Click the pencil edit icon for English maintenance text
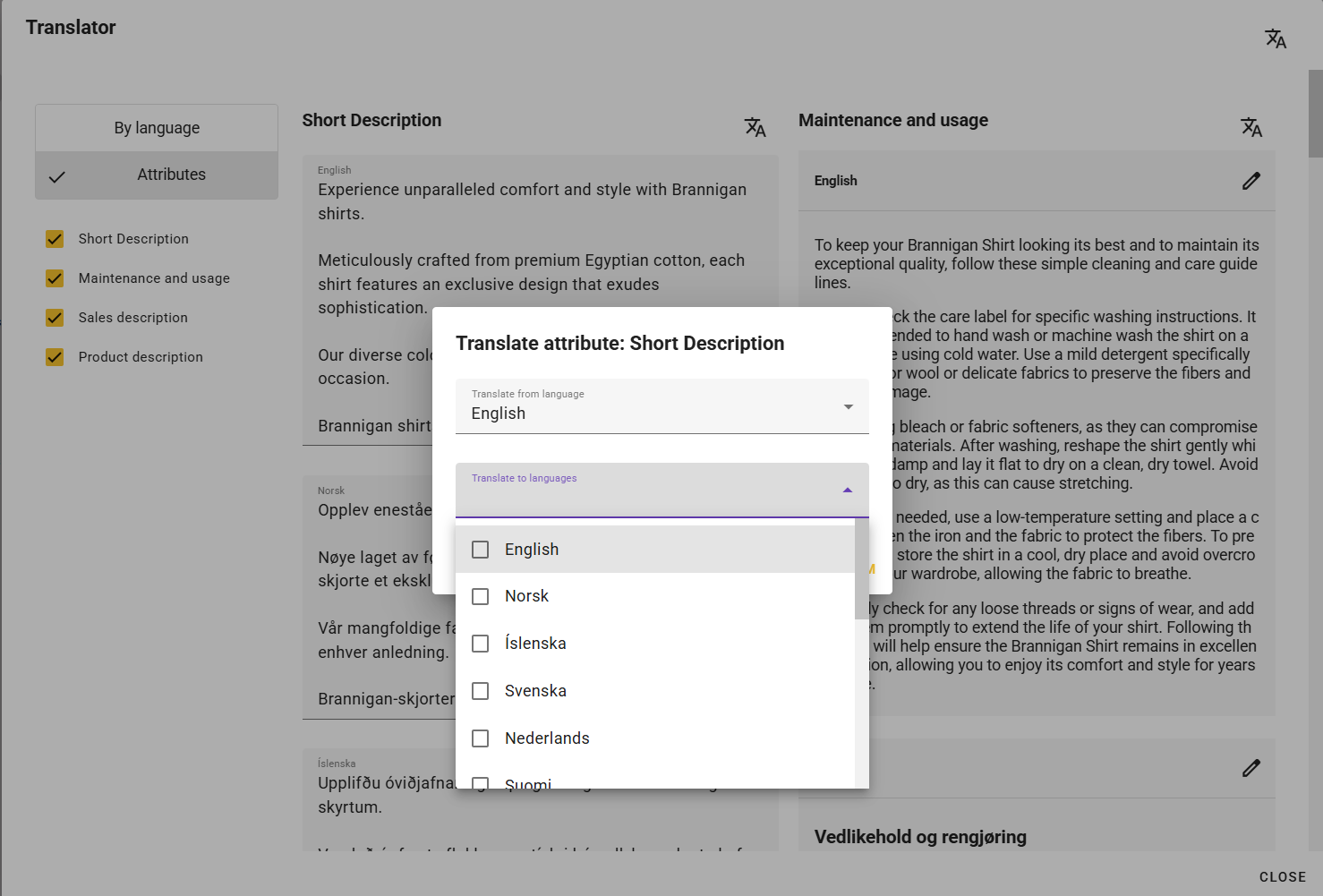Viewport: 1323px width, 896px height. 1250,181
